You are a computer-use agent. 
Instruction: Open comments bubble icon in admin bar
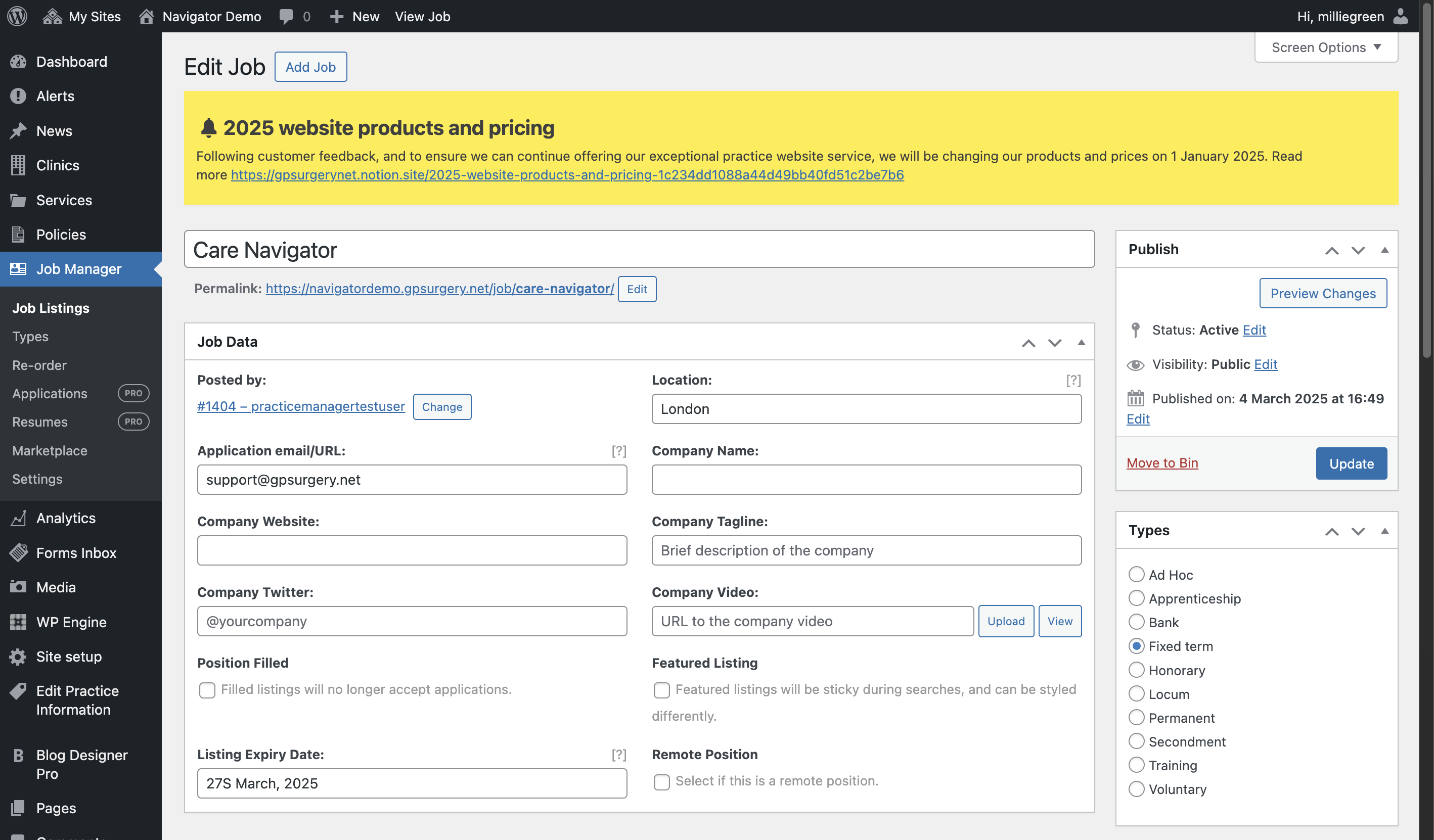coord(286,17)
